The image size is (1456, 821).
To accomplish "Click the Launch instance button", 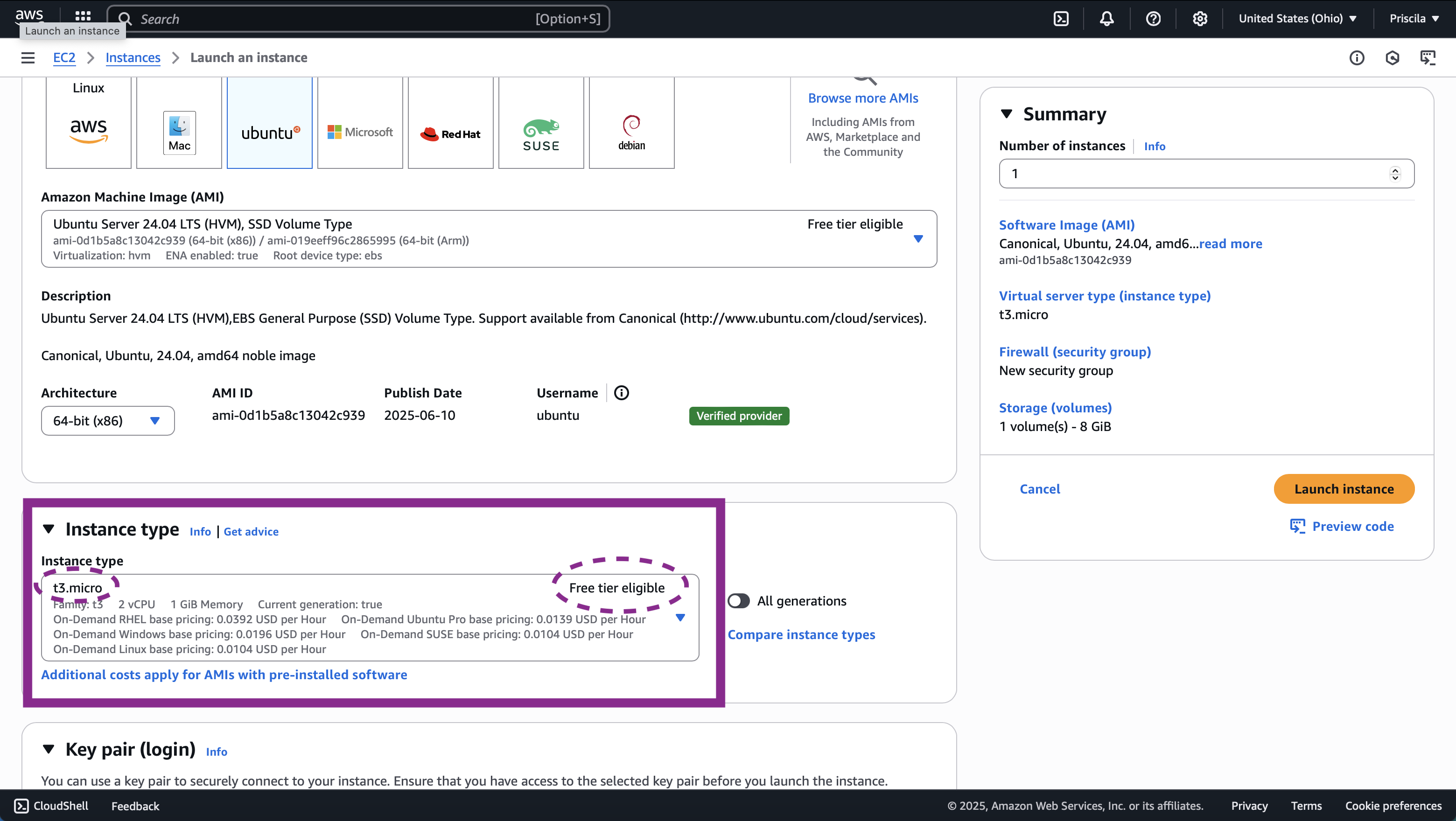I will [1344, 489].
